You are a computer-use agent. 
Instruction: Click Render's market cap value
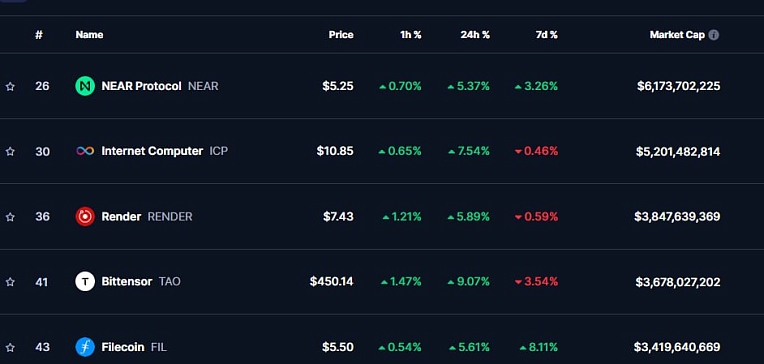pos(677,216)
